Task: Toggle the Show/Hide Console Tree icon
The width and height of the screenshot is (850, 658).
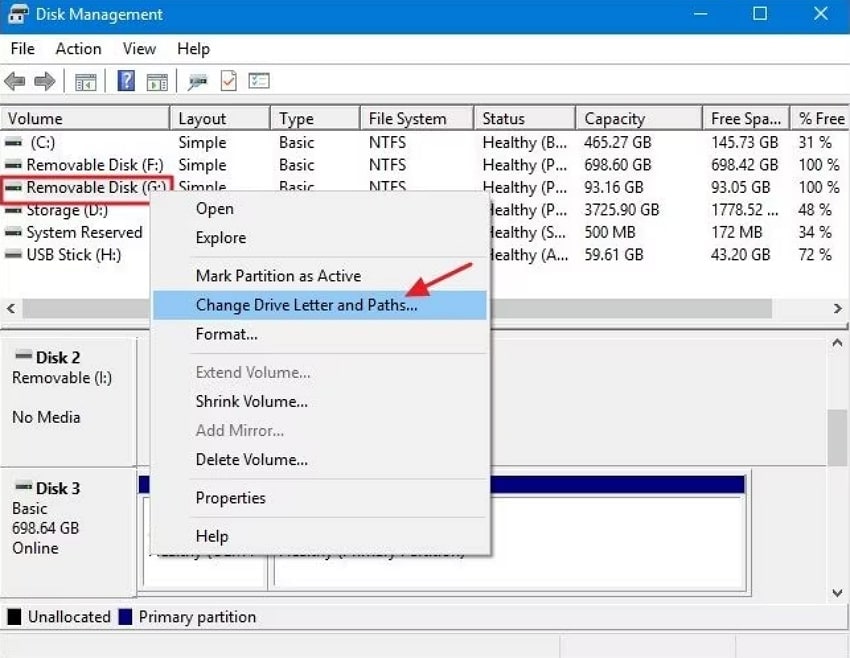Action: tap(86, 81)
